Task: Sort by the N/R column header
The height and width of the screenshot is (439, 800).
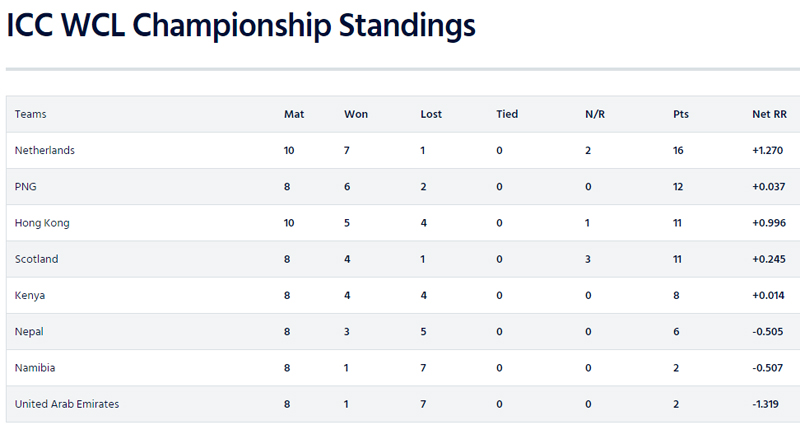Action: (595, 114)
